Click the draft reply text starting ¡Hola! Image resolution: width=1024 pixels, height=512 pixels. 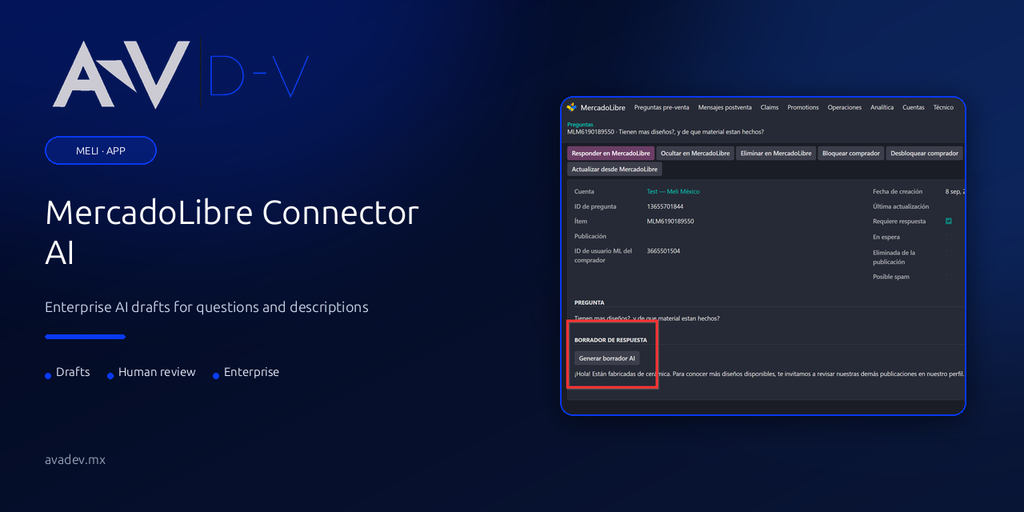(769, 375)
